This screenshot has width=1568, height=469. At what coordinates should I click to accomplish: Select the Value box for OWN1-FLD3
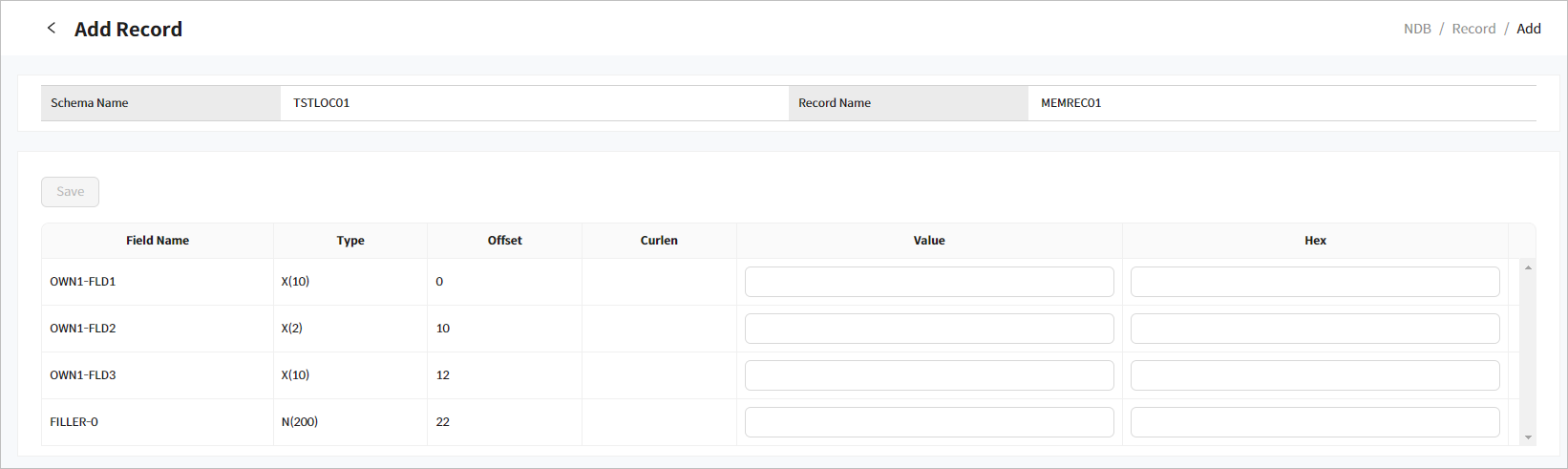[x=928, y=375]
